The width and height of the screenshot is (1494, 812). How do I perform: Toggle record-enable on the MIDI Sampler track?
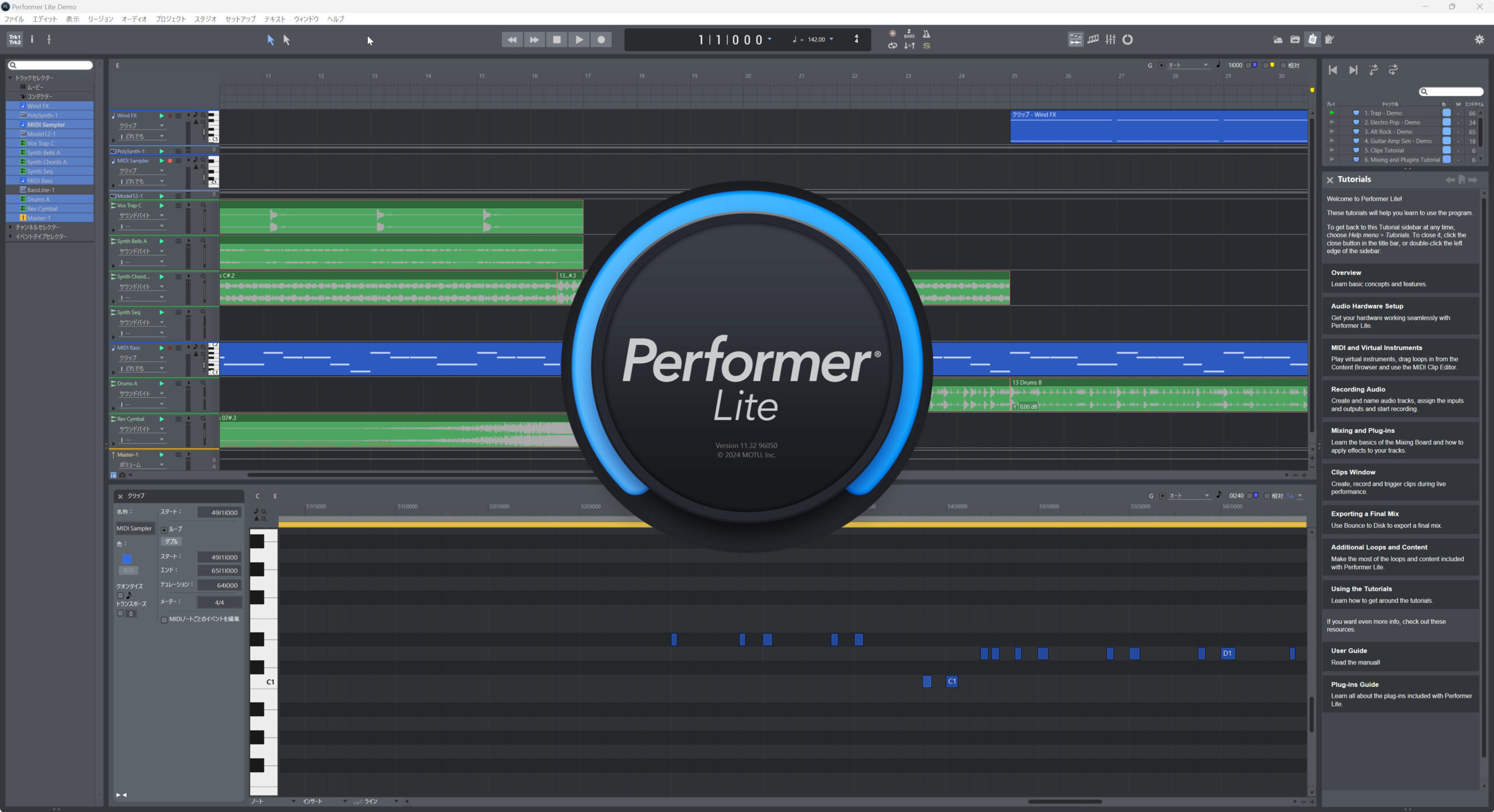coord(170,161)
